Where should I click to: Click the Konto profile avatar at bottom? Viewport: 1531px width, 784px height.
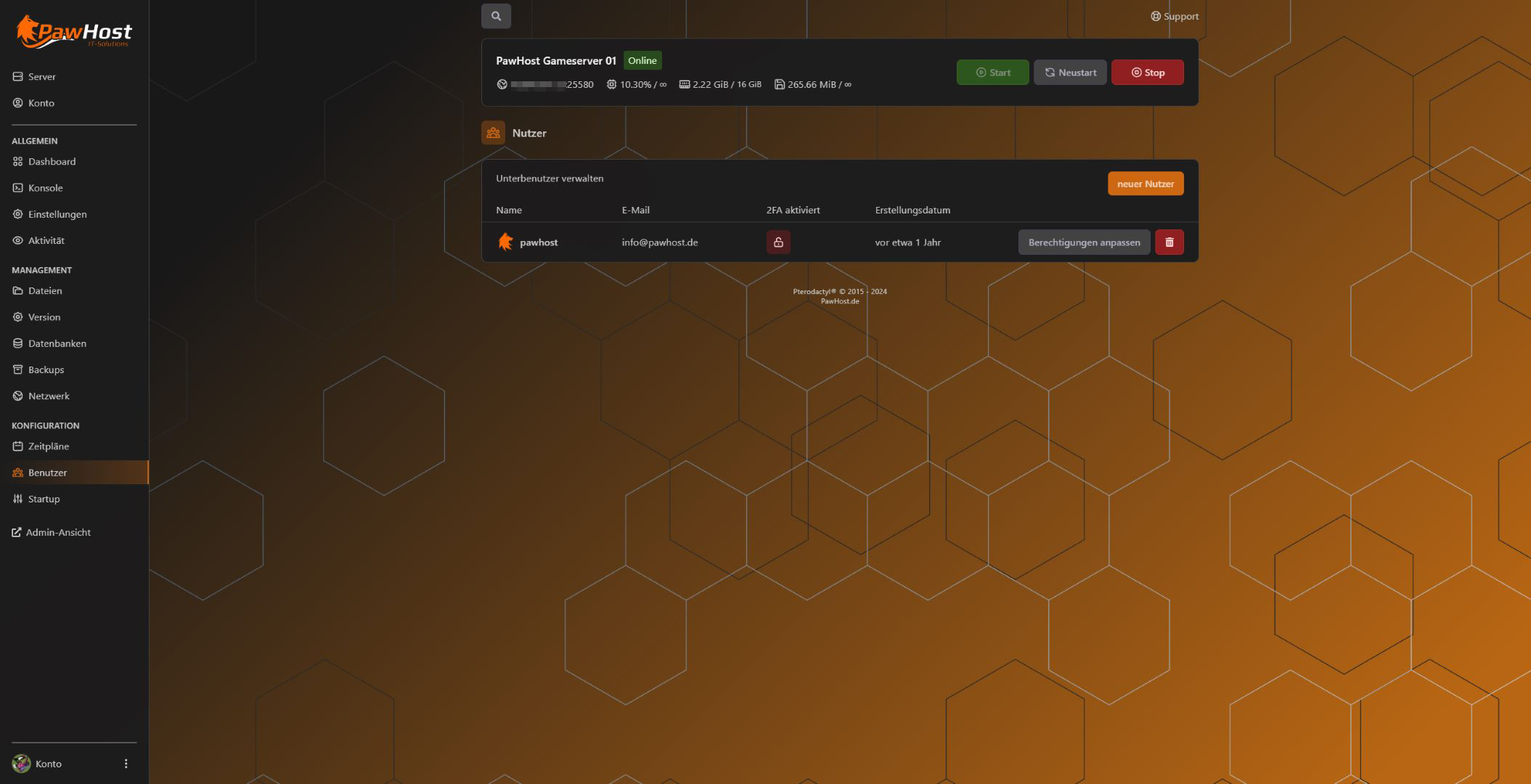pos(22,764)
